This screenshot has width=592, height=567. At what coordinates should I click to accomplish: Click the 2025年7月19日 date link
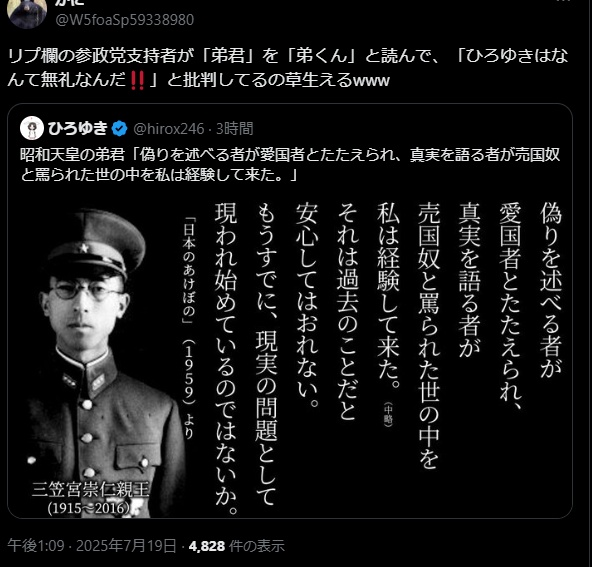(126, 546)
